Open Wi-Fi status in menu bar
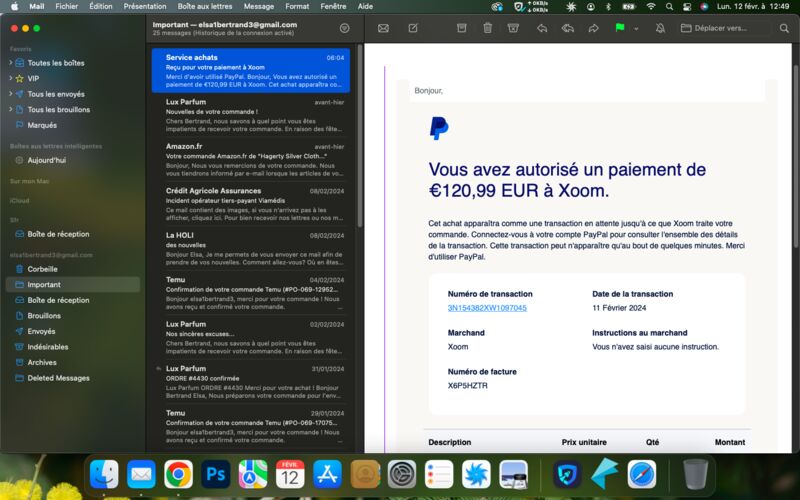The width and height of the screenshot is (800, 500). pos(651,7)
